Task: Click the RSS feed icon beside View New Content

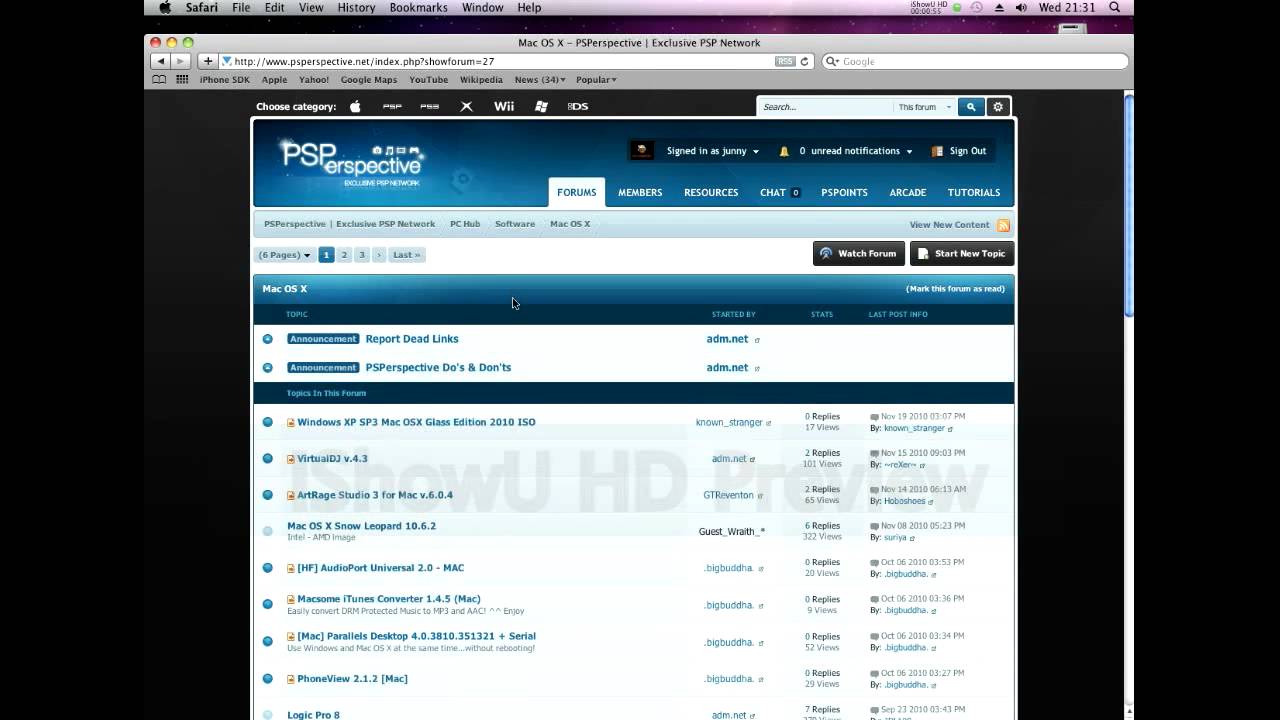Action: [x=1003, y=225]
